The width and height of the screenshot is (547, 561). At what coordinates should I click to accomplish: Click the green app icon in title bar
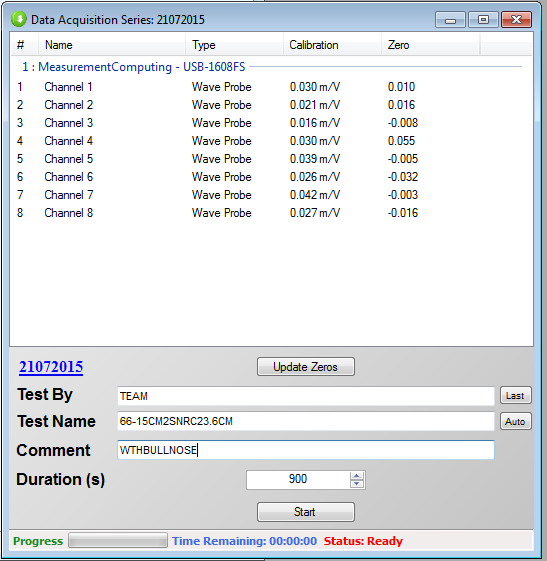[19, 19]
